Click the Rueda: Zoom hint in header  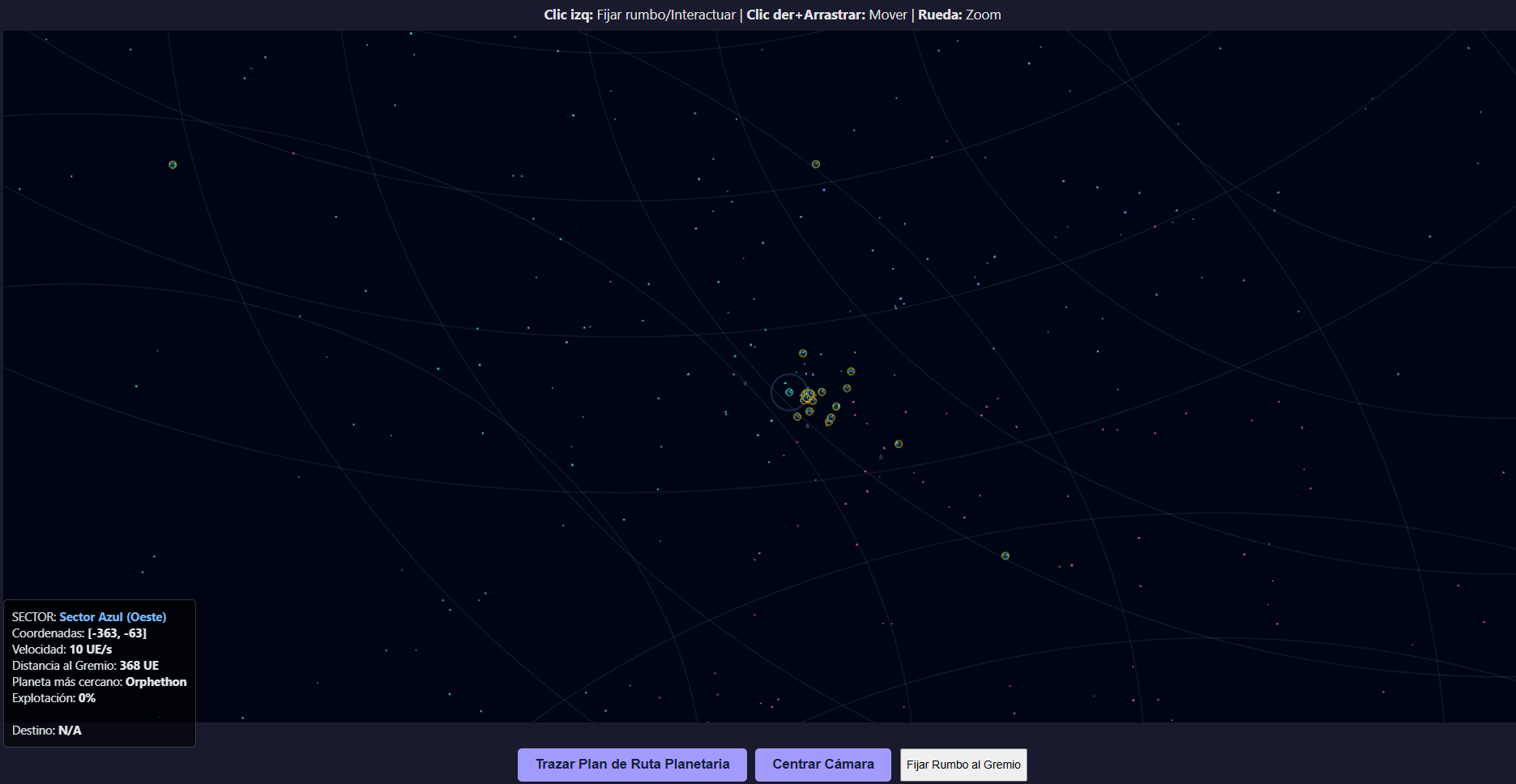coord(959,15)
